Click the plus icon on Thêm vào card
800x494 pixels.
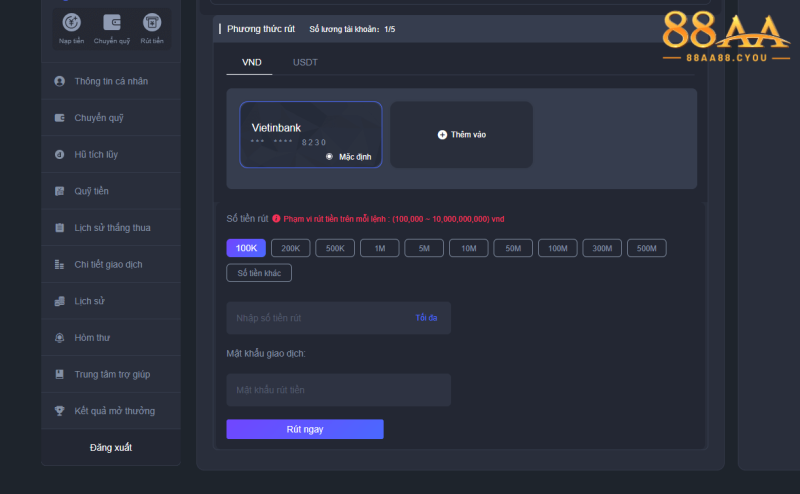pyautogui.click(x=442, y=135)
